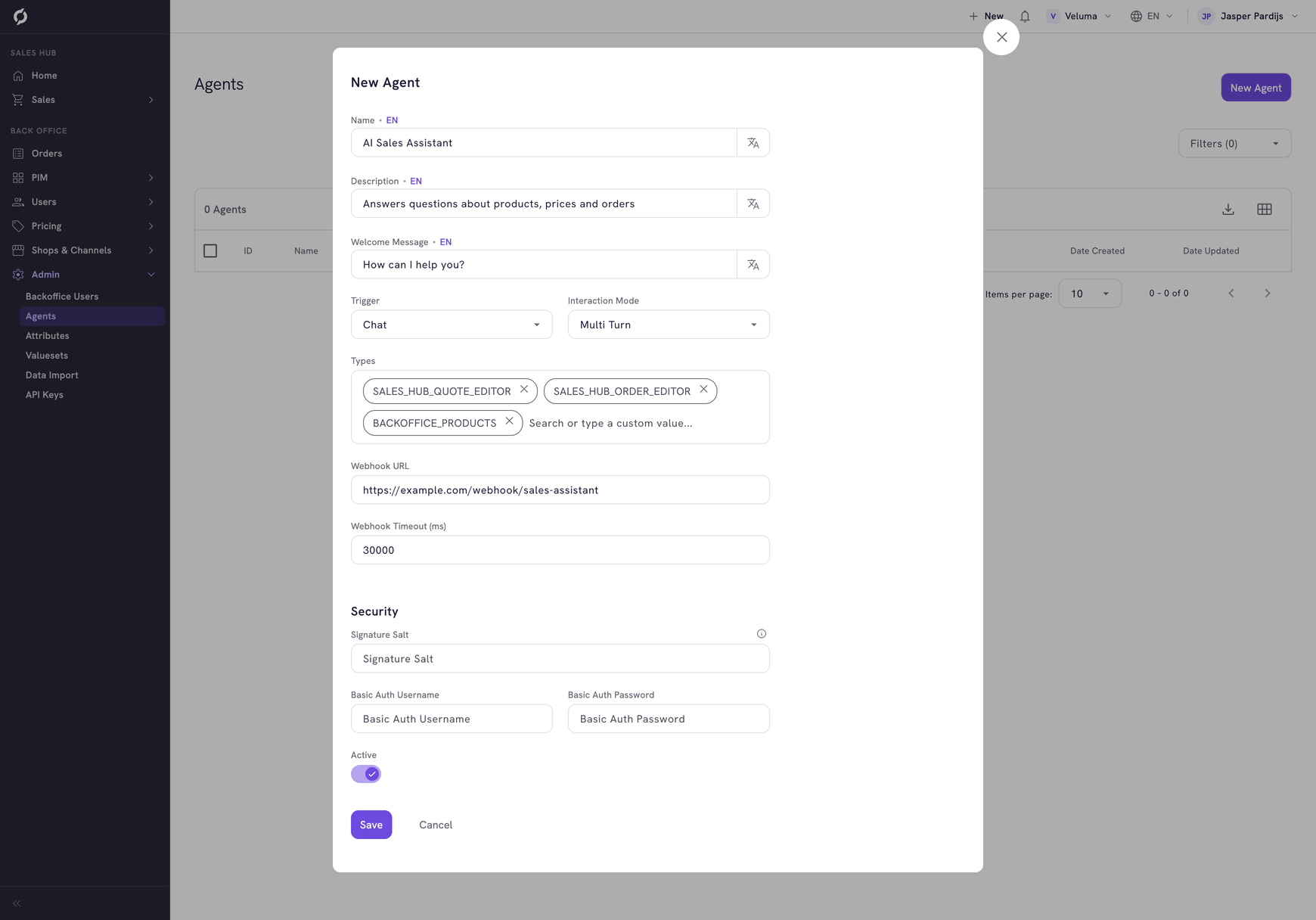Check the select-all checkbox in table header
The width and height of the screenshot is (1316, 920).
point(210,250)
